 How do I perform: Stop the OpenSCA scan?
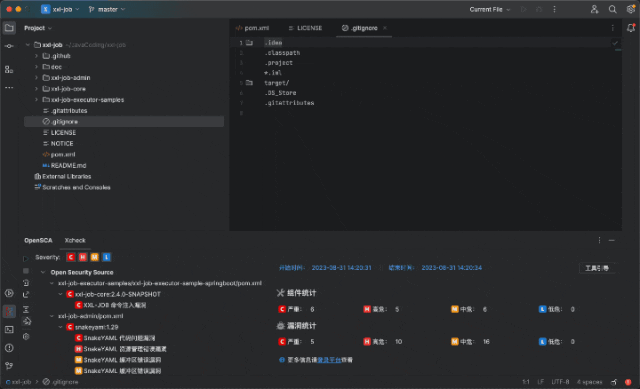[26, 271]
